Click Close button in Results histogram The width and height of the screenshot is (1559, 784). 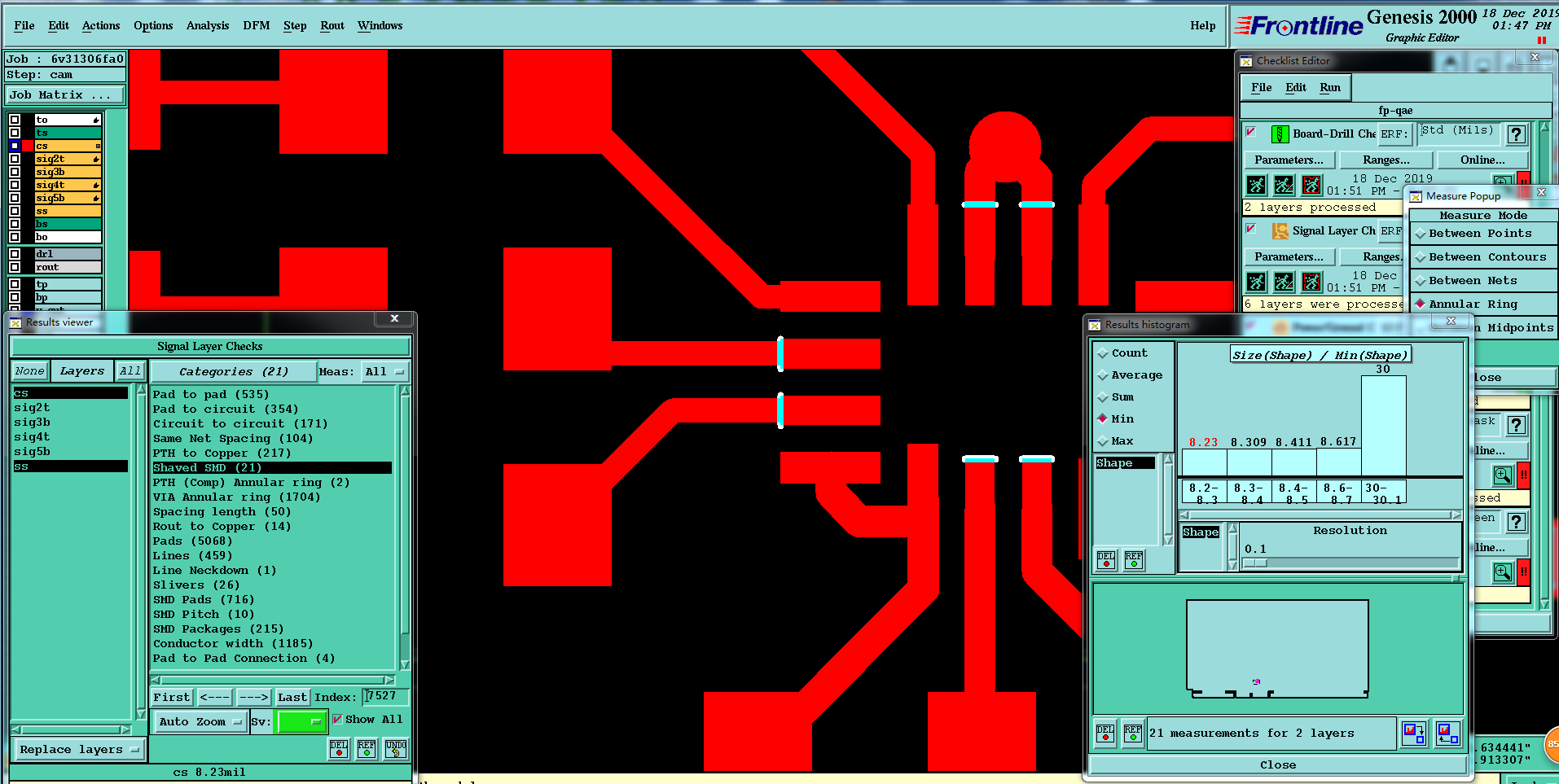coord(1278,765)
